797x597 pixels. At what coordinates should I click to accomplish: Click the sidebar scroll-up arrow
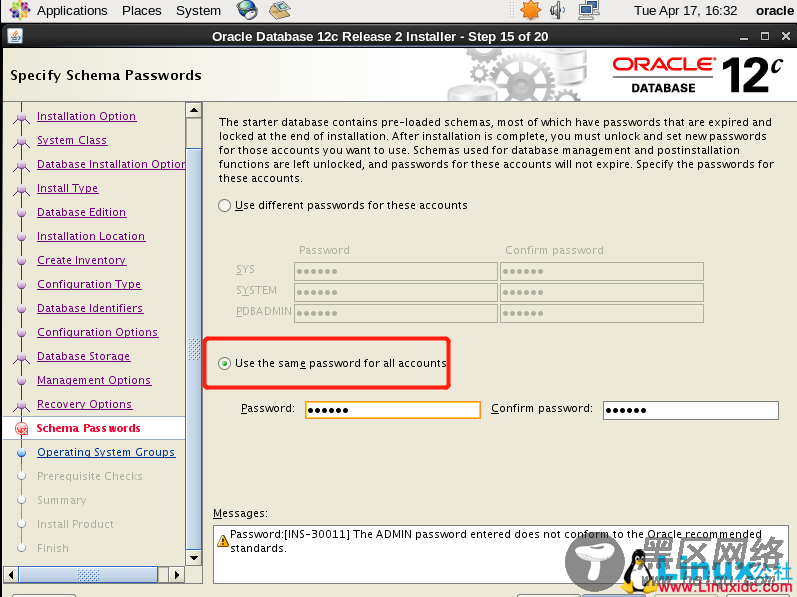click(194, 110)
